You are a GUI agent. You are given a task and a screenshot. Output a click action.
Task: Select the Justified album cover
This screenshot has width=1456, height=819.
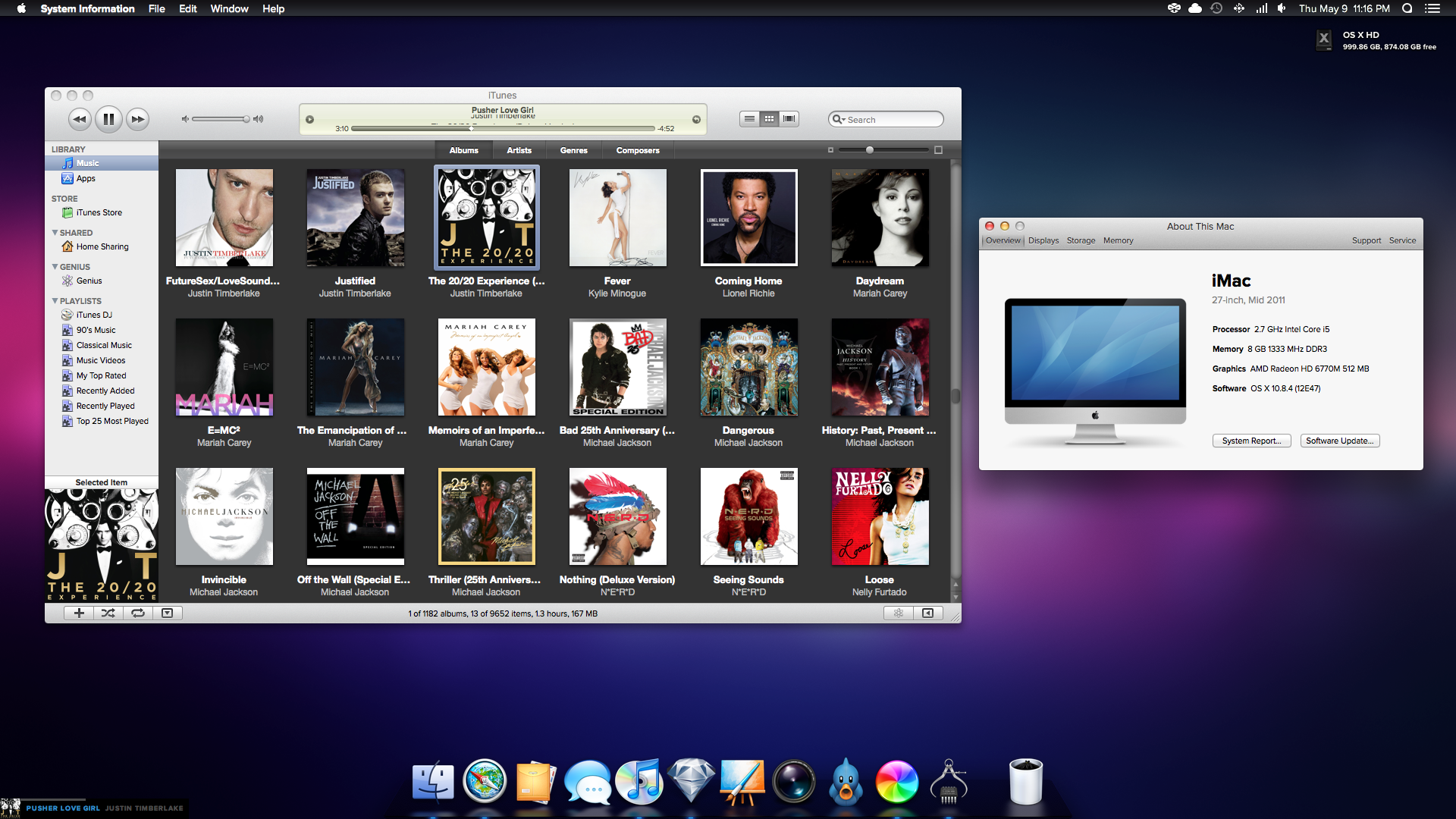pyautogui.click(x=355, y=218)
